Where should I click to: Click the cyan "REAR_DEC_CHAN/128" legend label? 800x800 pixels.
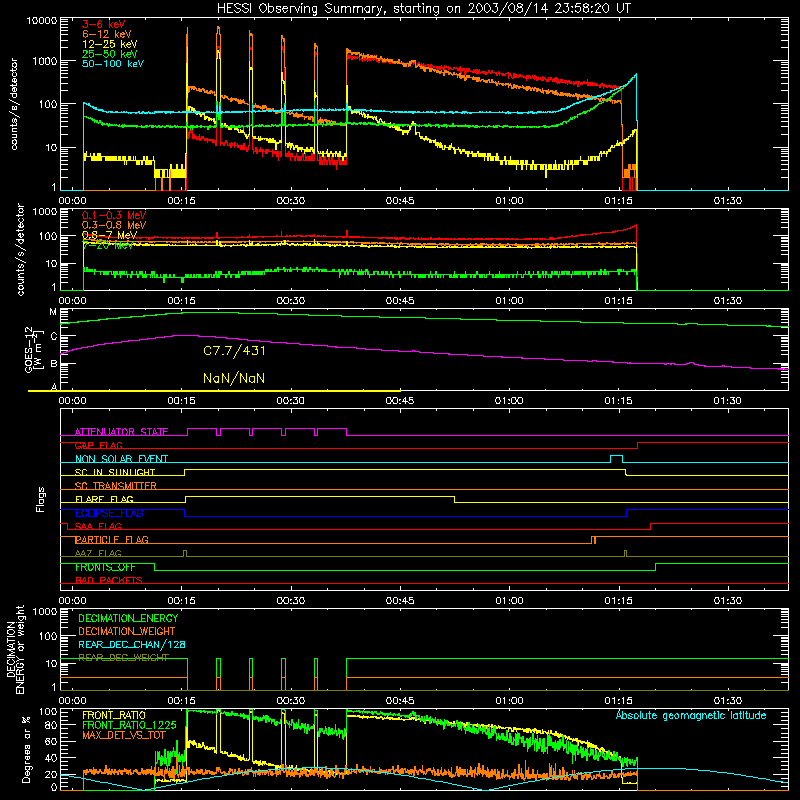point(132,645)
